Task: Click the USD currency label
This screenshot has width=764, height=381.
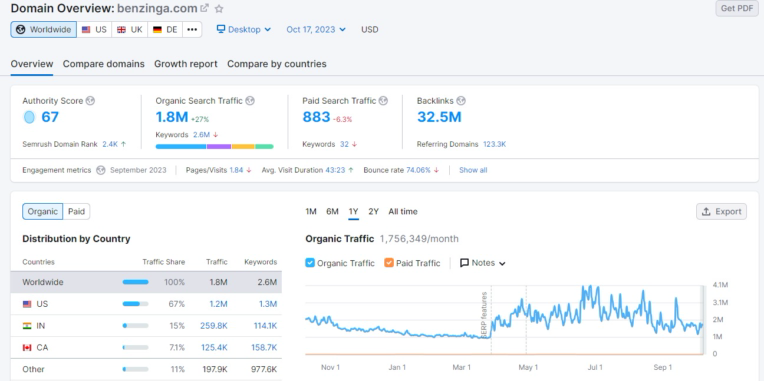Action: (370, 29)
